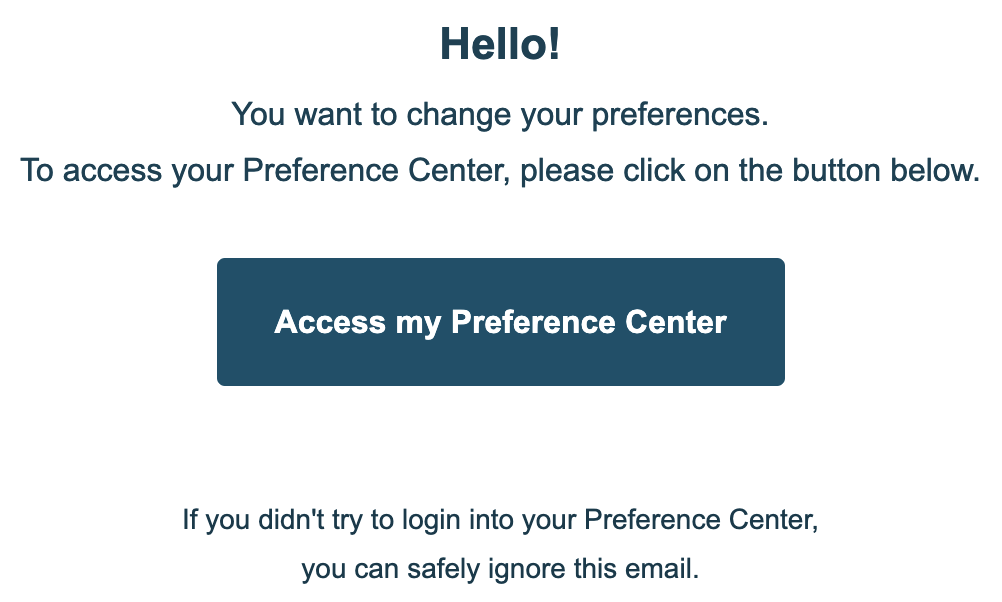Click the Access my Preference Center button
The width and height of the screenshot is (1002, 602).
tap(500, 322)
